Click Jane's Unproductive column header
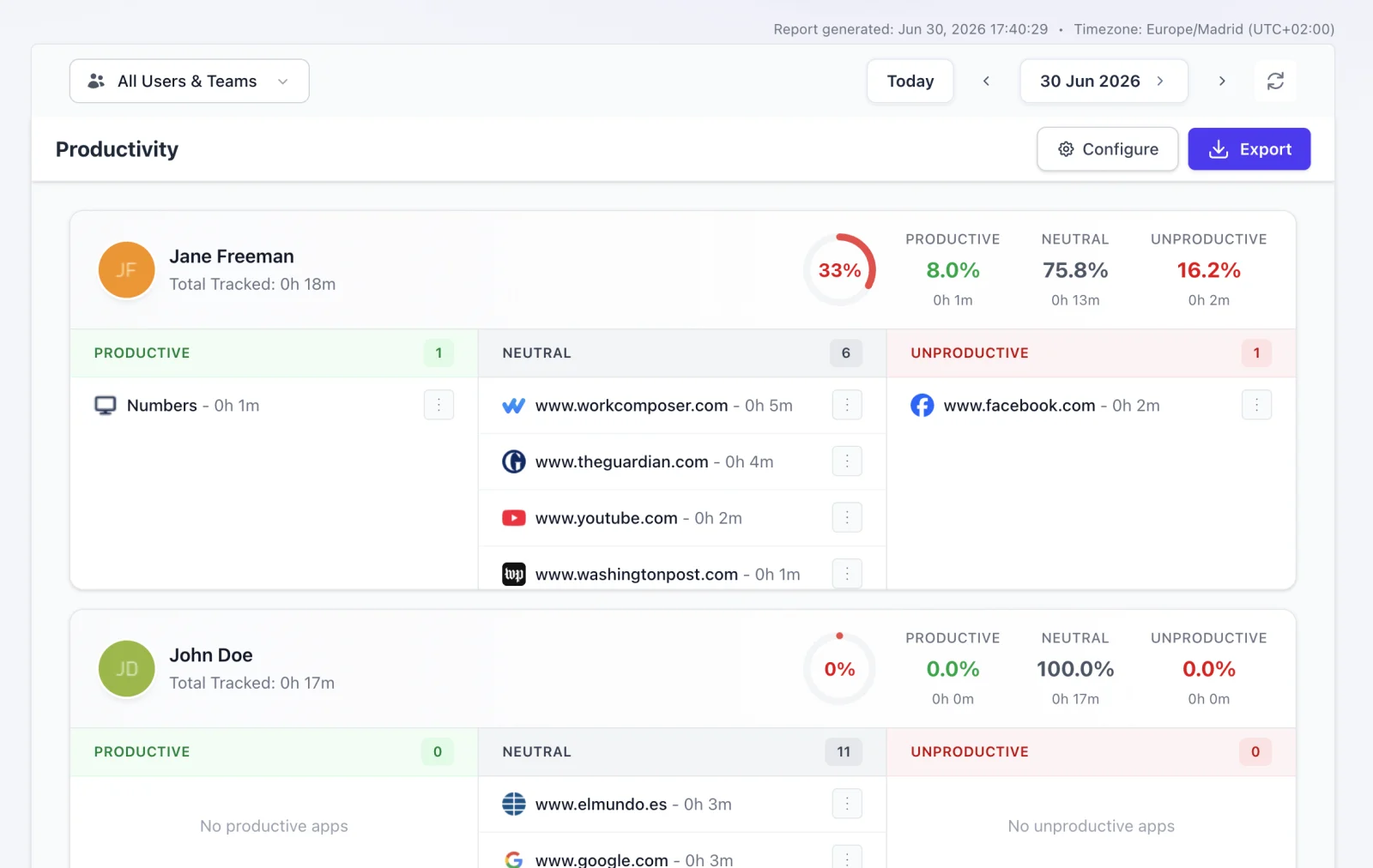Viewport: 1373px width, 868px height. click(x=1091, y=353)
